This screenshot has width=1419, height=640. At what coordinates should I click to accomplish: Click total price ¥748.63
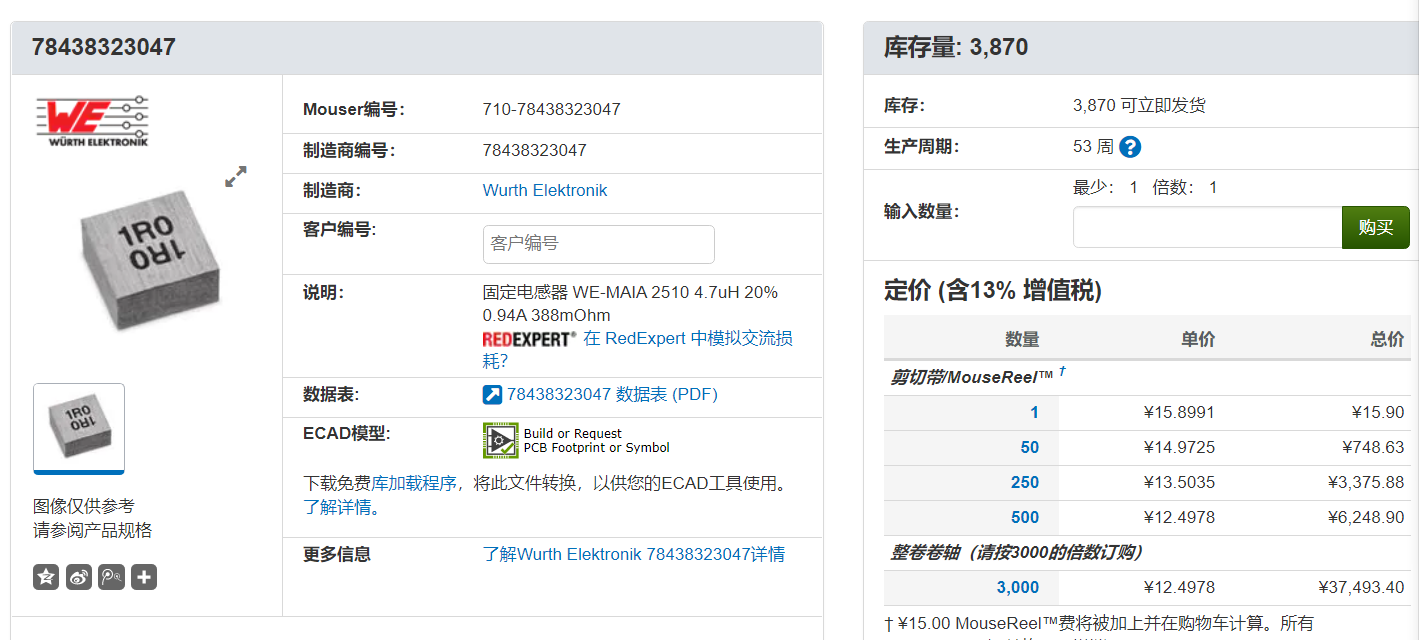tap(1373, 447)
